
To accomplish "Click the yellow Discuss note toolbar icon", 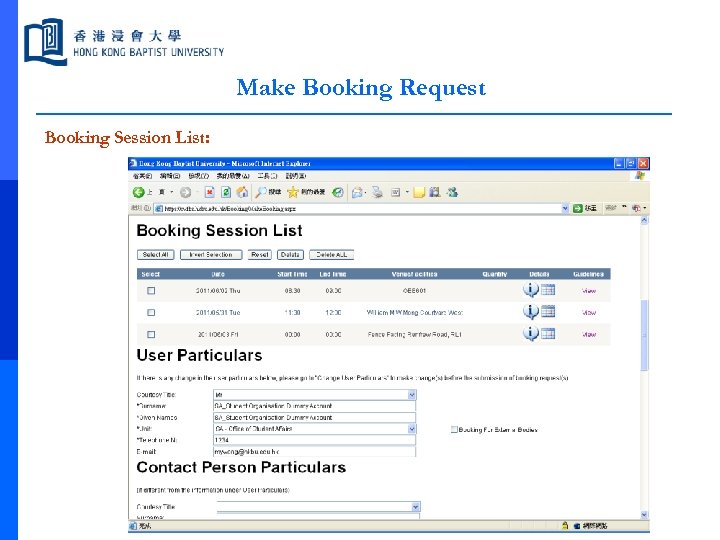I will tap(418, 192).
